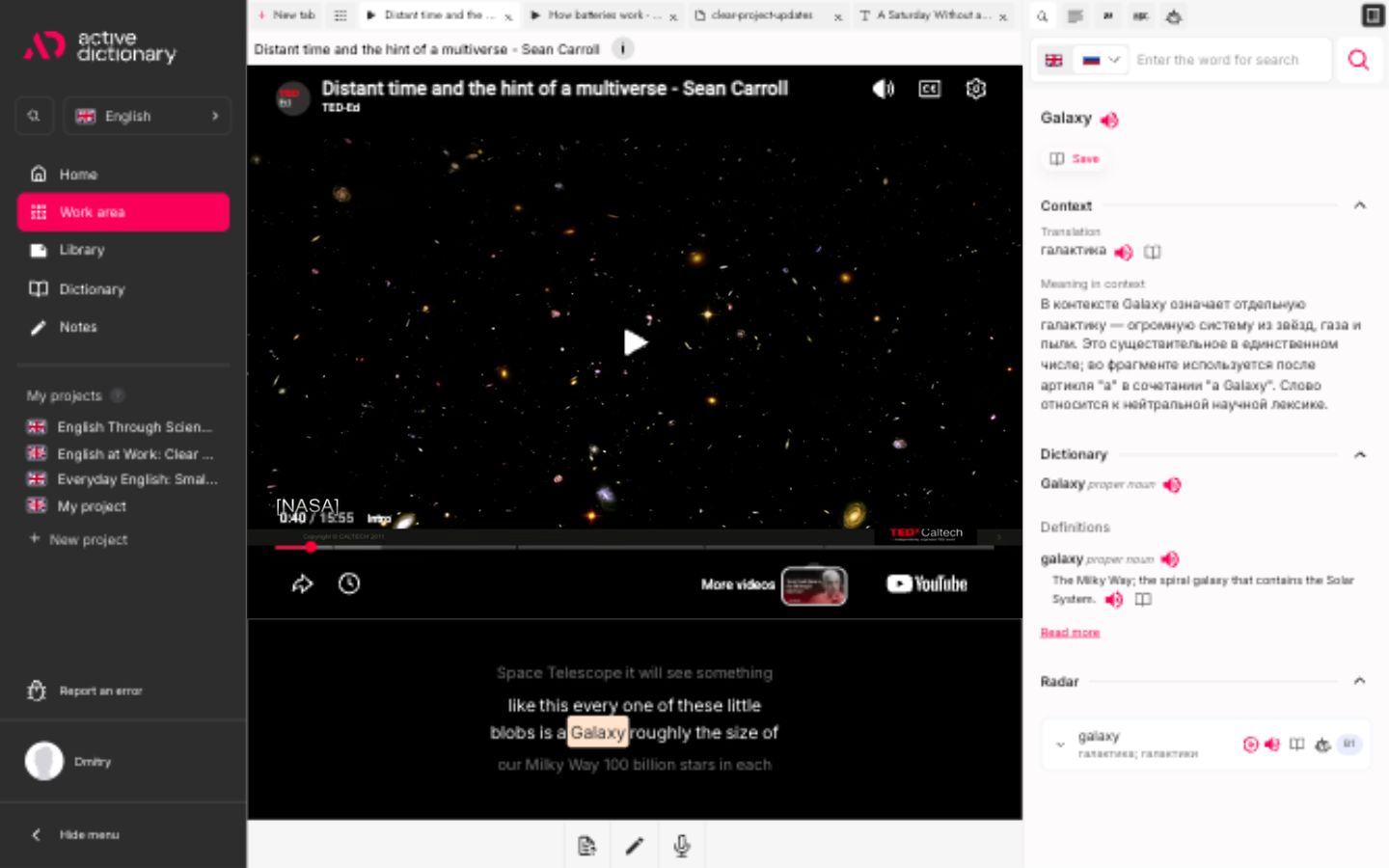
Task: Open the More videos thumbnail
Action: [x=814, y=585]
